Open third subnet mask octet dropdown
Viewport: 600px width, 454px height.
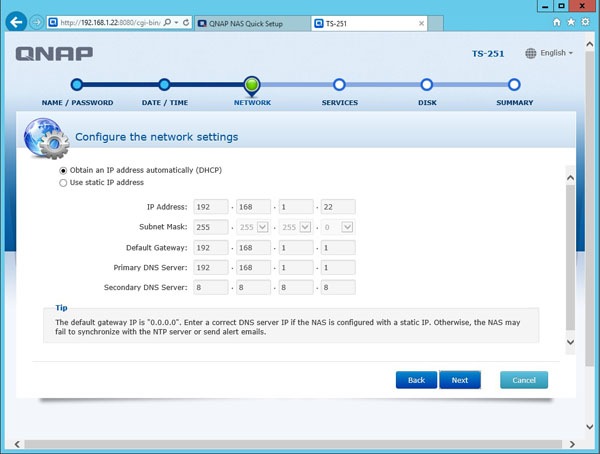[305, 227]
